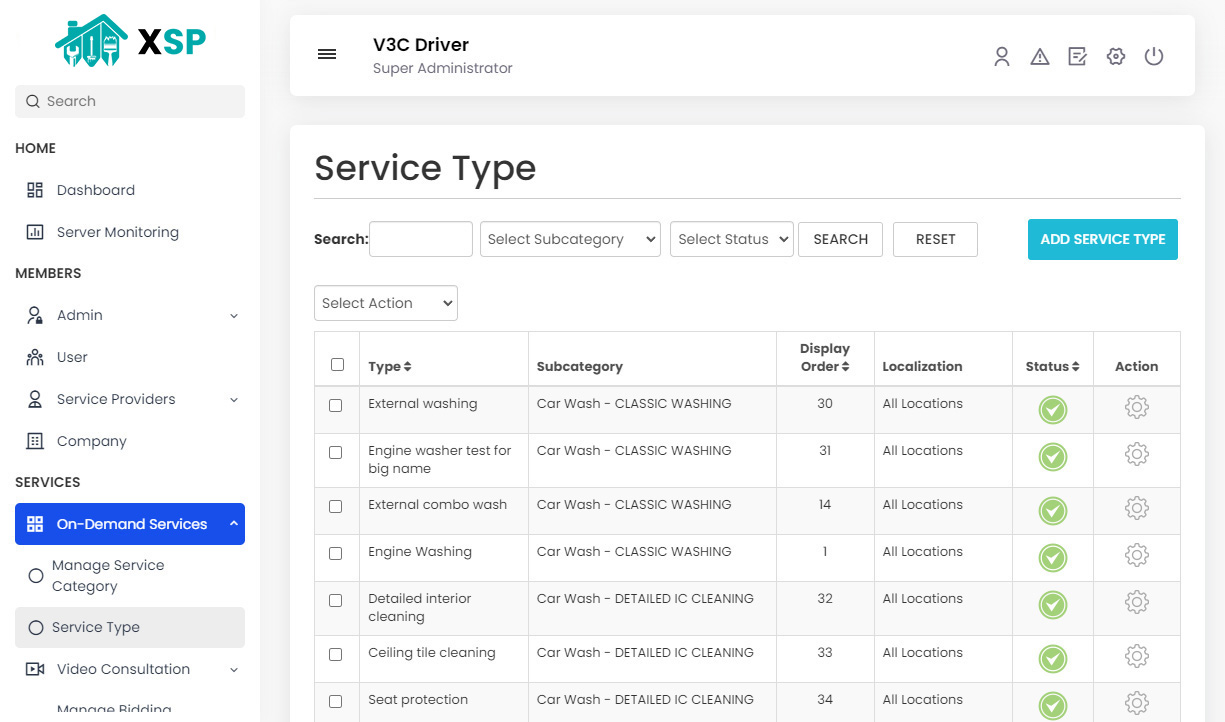This screenshot has width=1225, height=722.
Task: Click the RESET button
Action: pyautogui.click(x=934, y=239)
